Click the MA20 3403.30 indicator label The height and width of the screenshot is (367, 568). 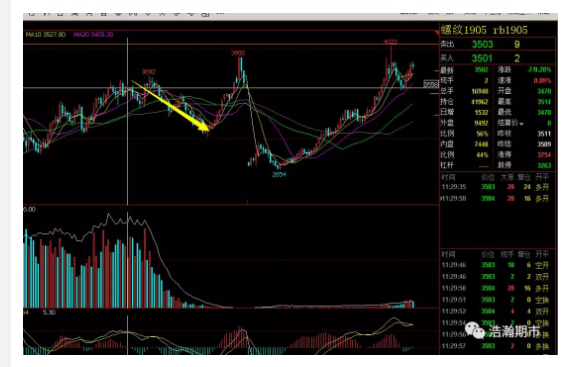tap(93, 34)
